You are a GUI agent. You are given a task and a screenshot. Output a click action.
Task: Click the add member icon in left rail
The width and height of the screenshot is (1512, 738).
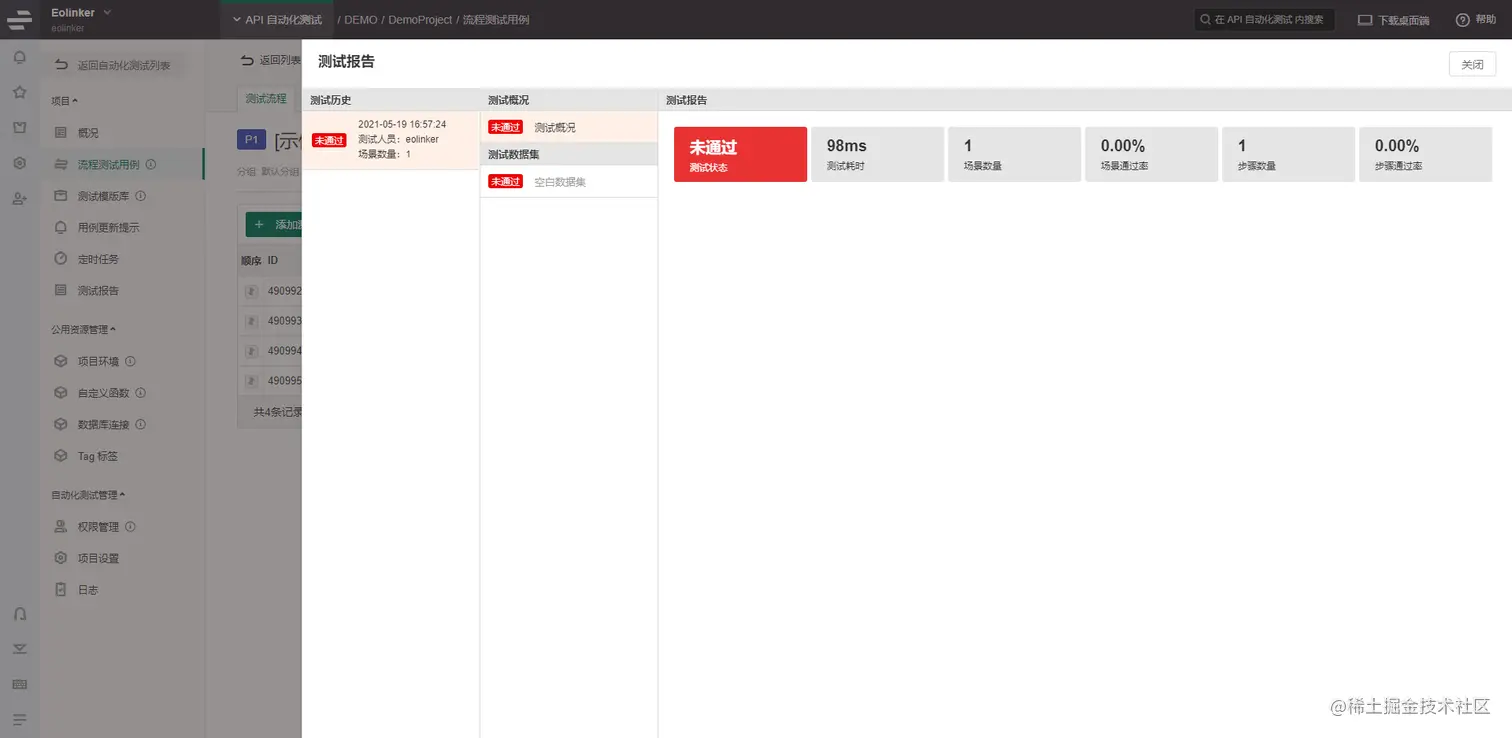click(x=19, y=198)
